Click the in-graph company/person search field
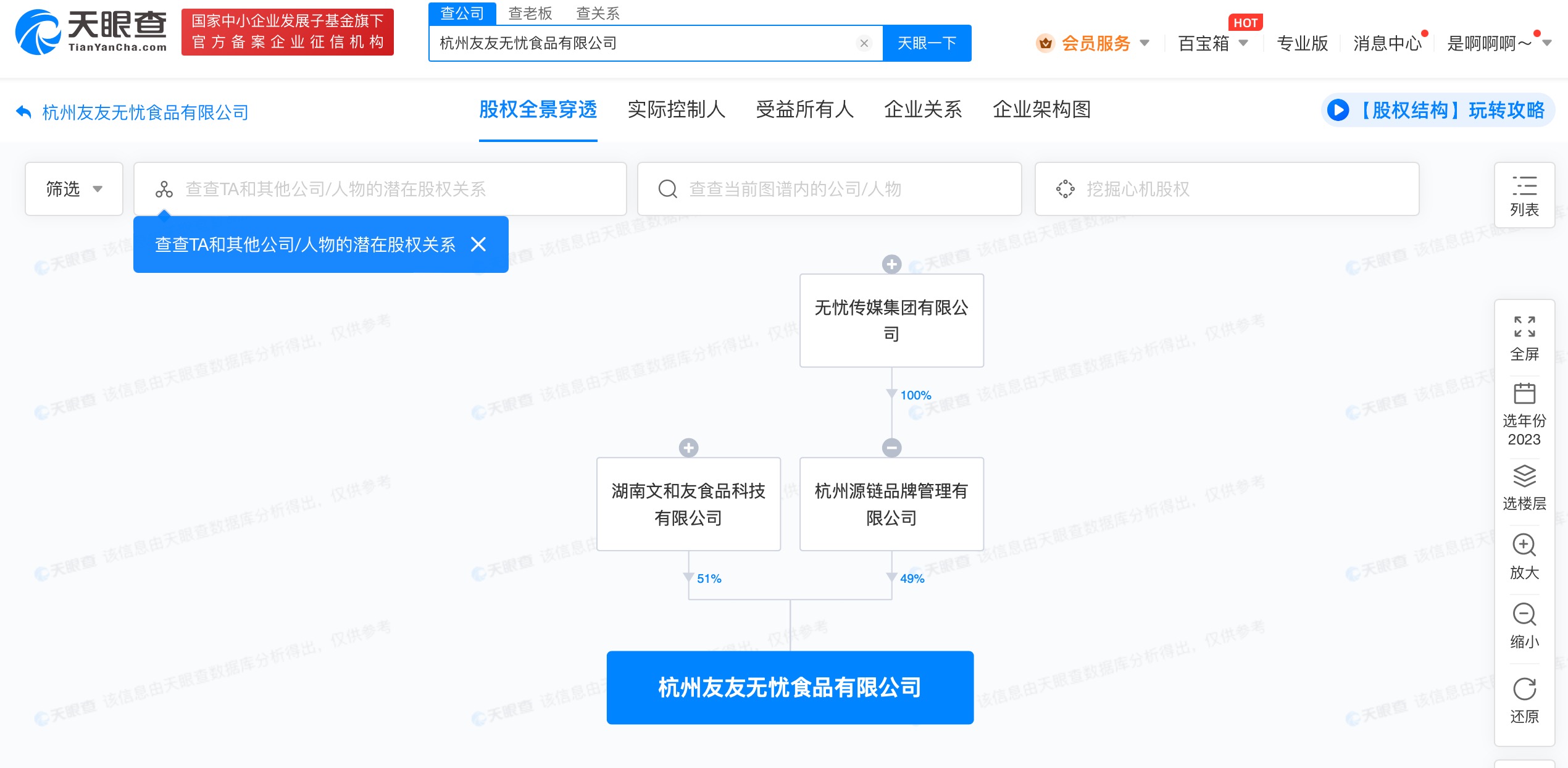This screenshot has width=1568, height=768. [x=829, y=189]
